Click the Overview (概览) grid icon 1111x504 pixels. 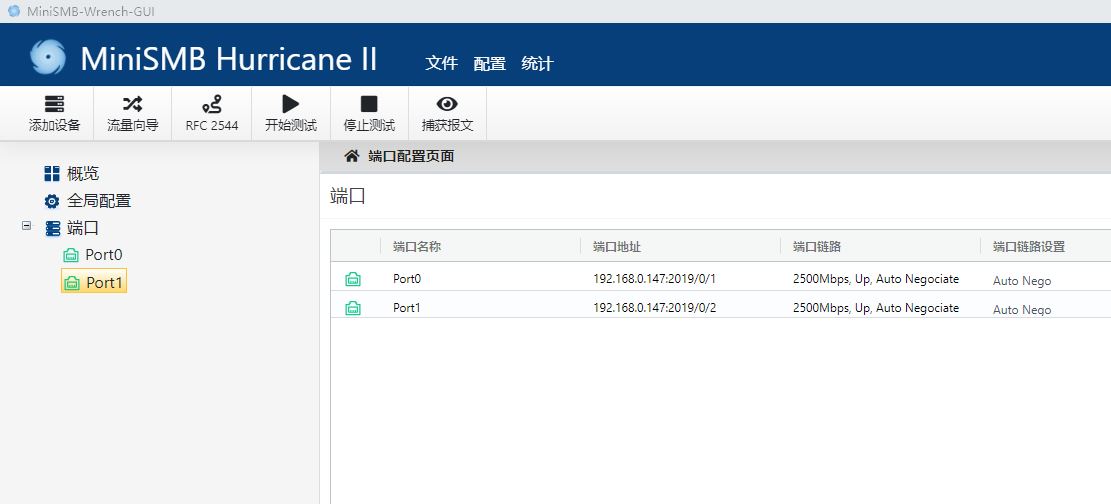coord(52,174)
